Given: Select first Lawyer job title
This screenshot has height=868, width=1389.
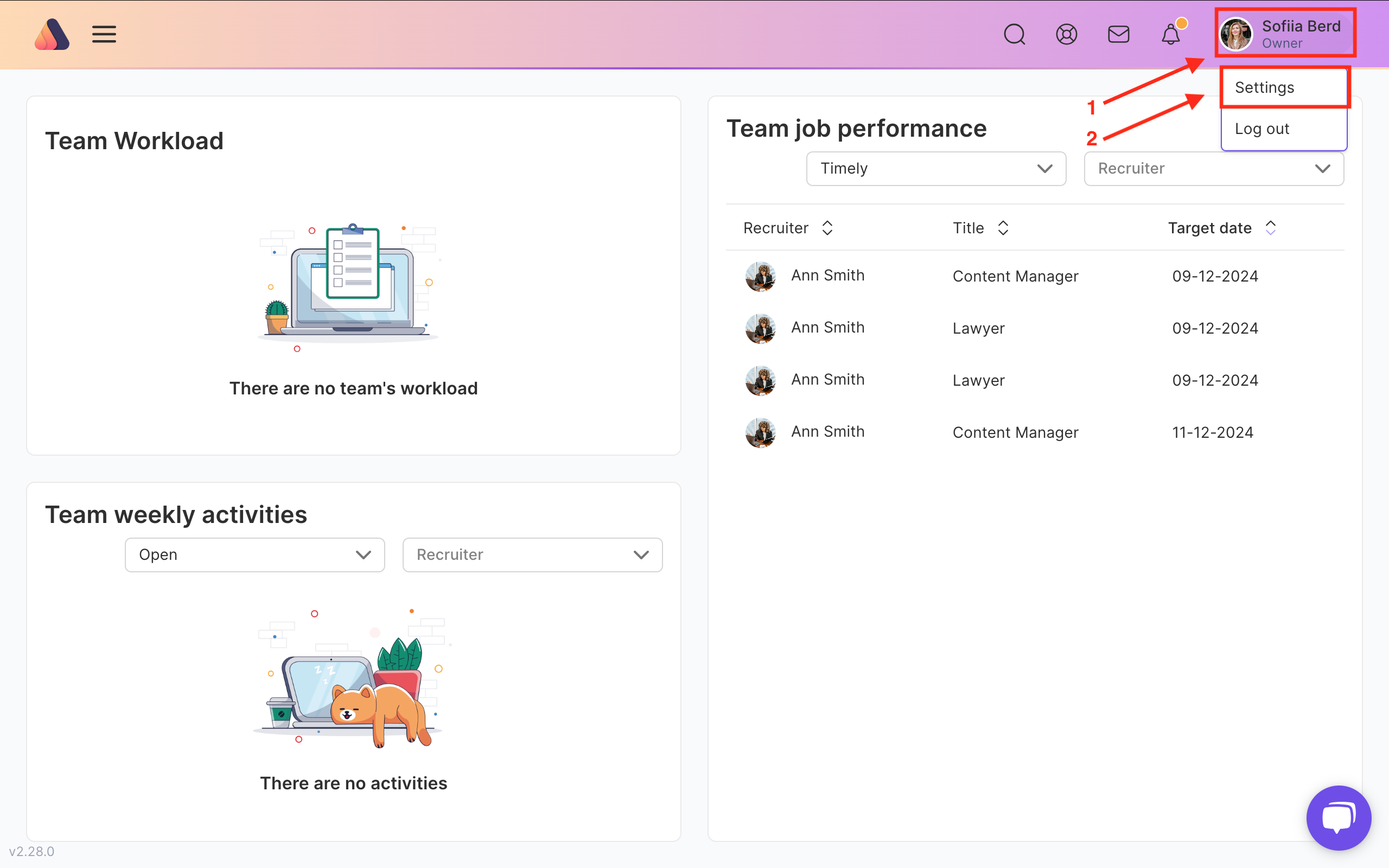Looking at the screenshot, I should click(979, 328).
